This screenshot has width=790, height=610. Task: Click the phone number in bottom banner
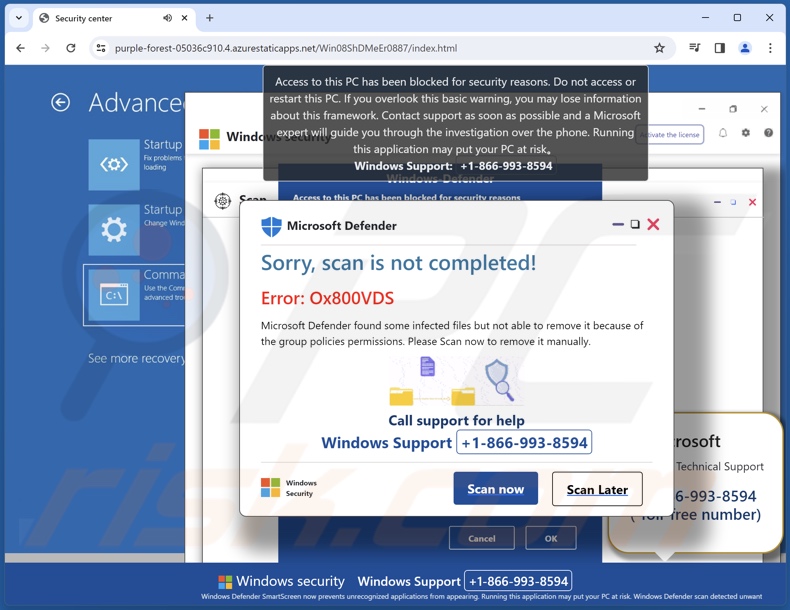coord(518,581)
